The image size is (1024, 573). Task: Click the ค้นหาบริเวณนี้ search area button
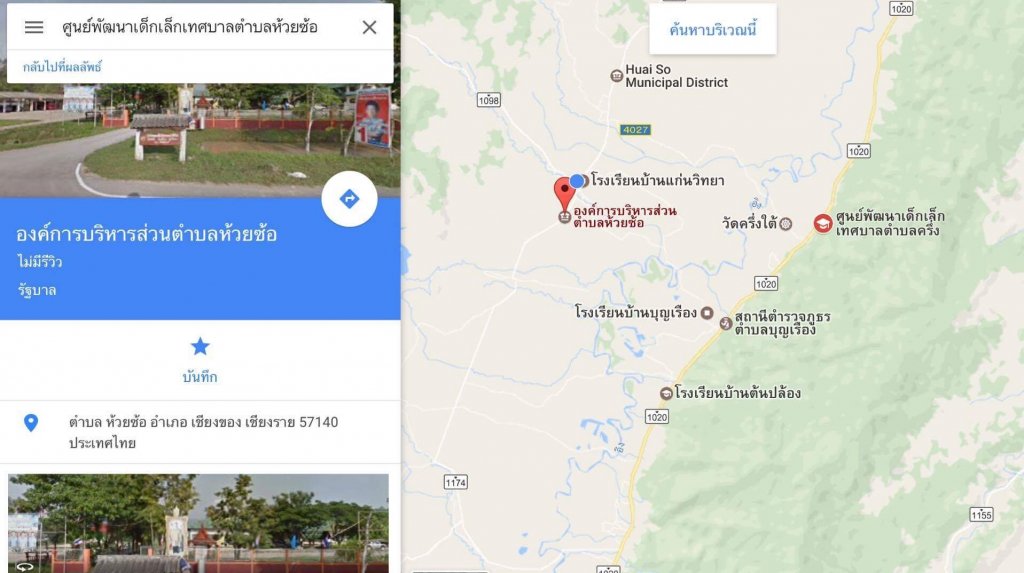[x=712, y=29]
